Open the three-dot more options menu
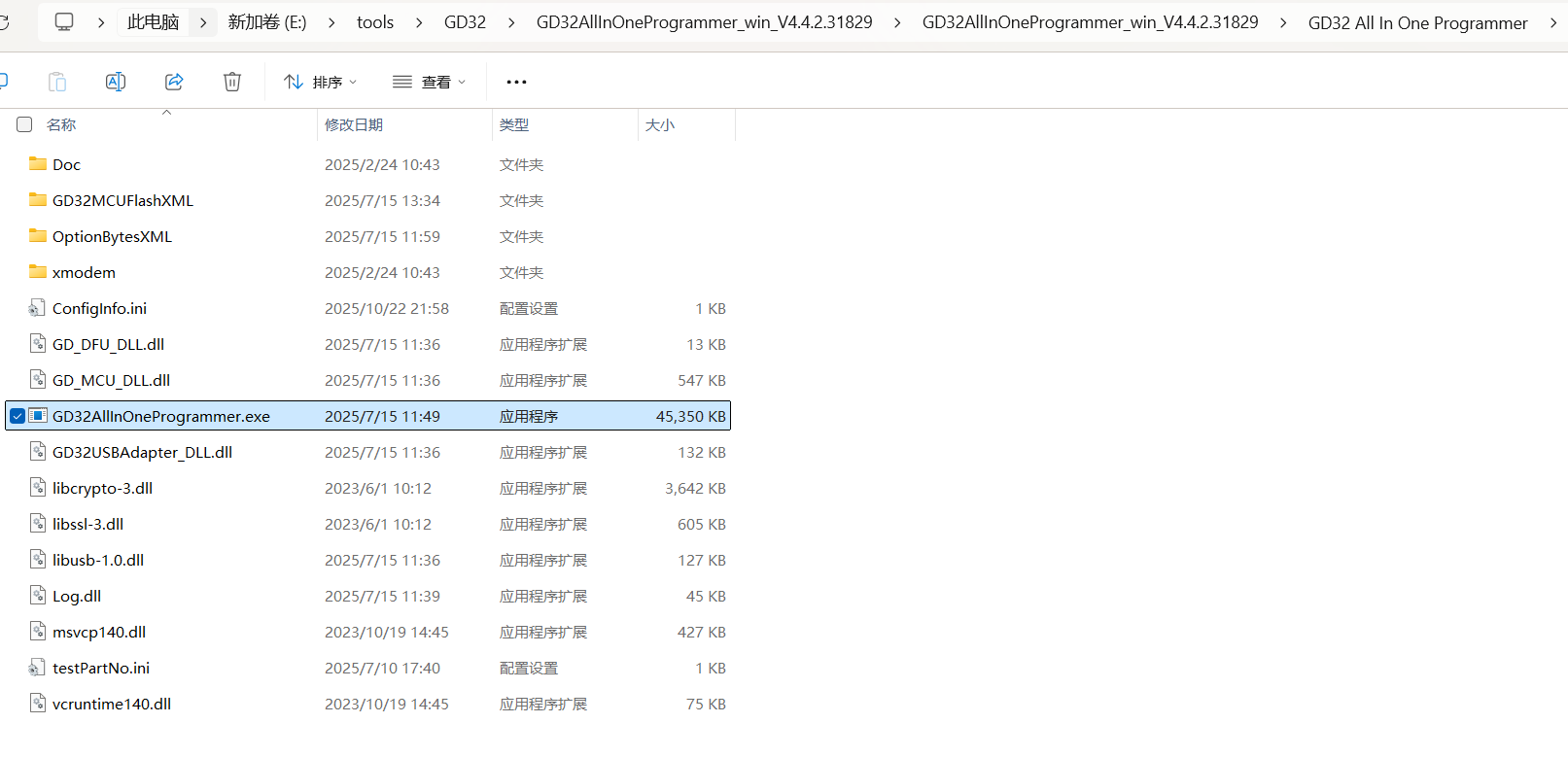 click(x=516, y=82)
